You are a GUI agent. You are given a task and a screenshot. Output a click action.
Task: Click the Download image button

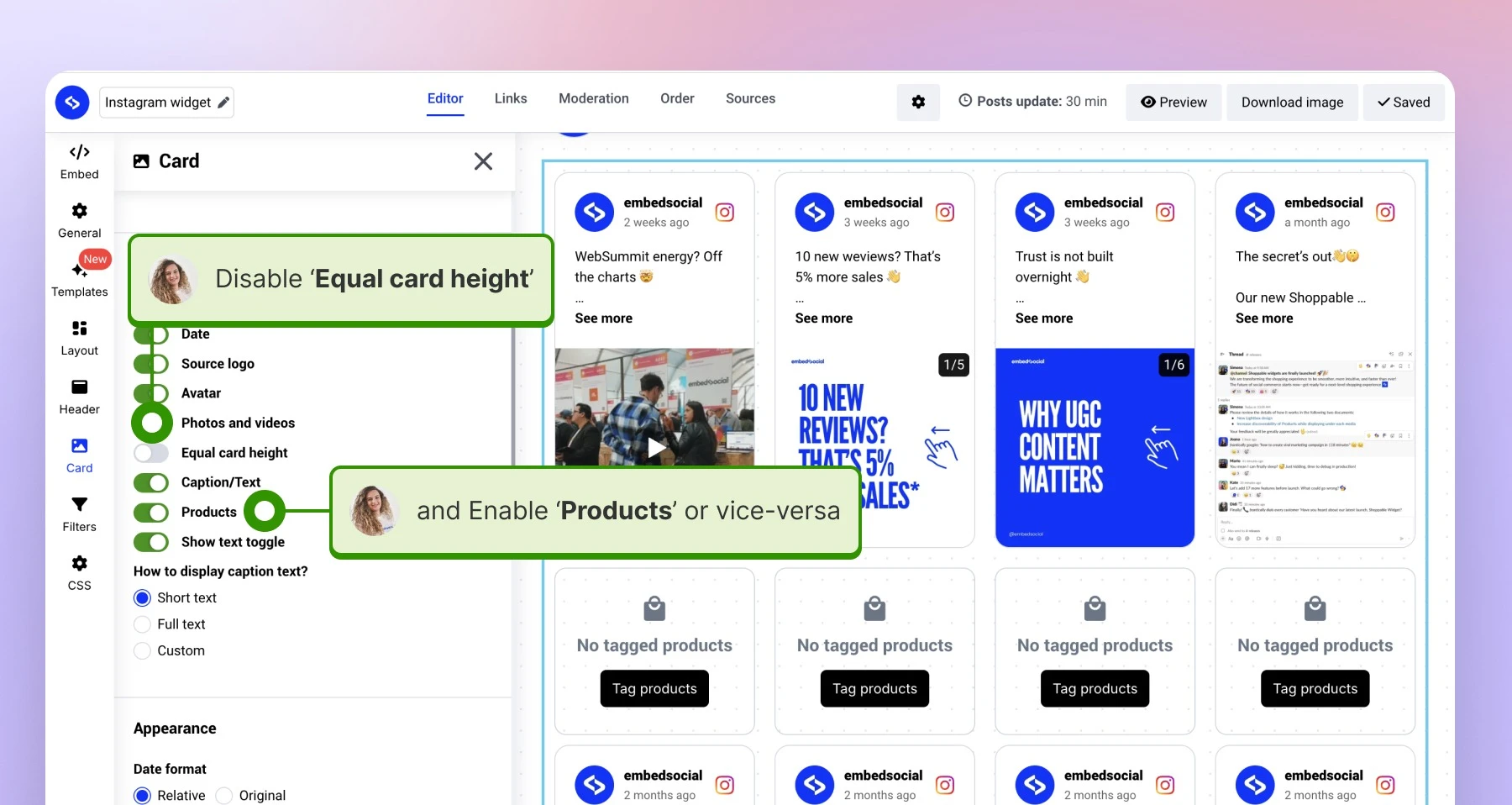click(x=1292, y=103)
